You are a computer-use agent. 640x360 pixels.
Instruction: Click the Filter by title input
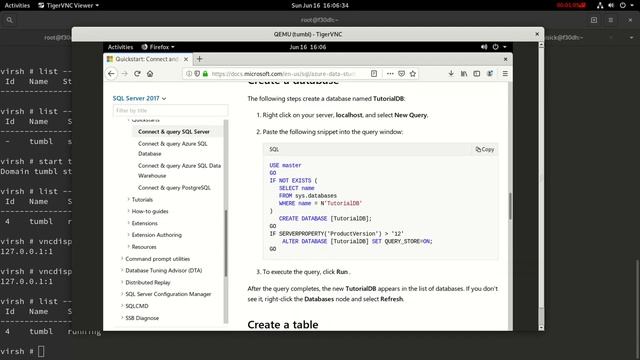click(x=170, y=111)
